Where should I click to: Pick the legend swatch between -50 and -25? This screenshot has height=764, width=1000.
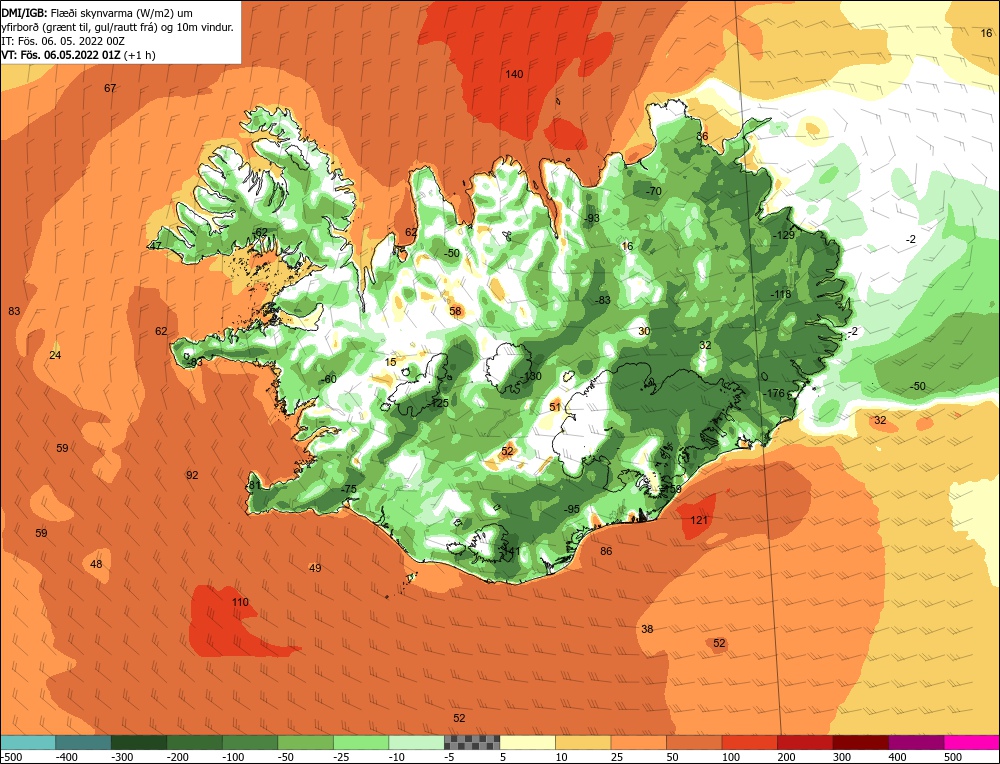[x=305, y=742]
